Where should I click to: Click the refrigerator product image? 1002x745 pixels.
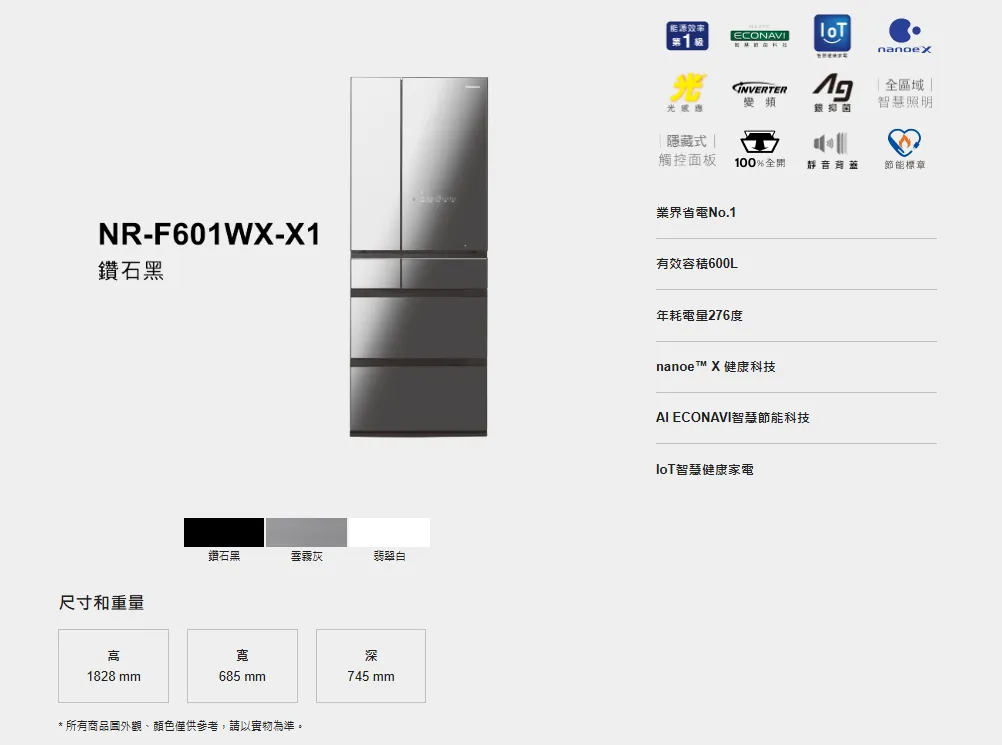pyautogui.click(x=419, y=256)
